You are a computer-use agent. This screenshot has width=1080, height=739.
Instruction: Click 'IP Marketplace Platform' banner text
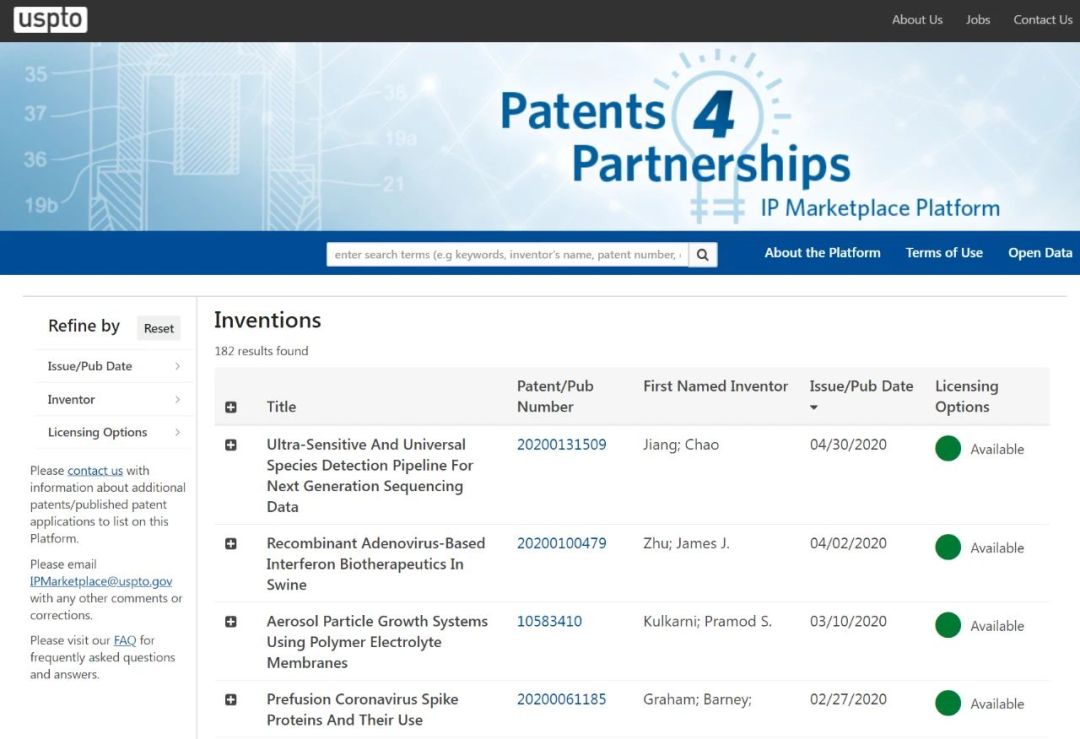(880, 208)
